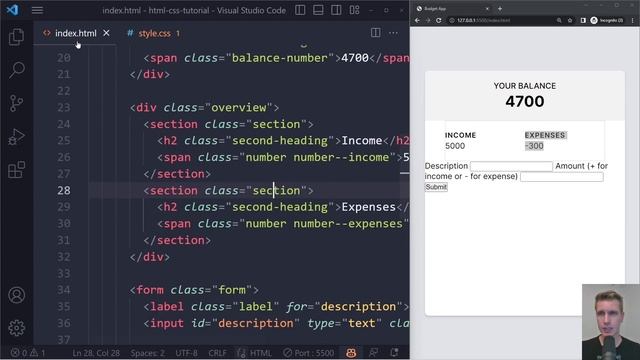Go back in the browser
The image size is (640, 360).
(417, 20)
